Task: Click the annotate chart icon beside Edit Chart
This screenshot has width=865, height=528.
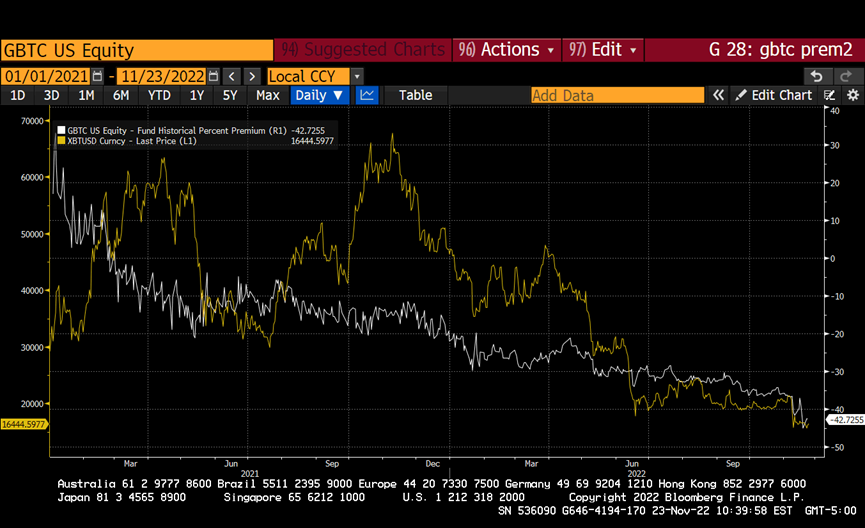Action: 829,95
